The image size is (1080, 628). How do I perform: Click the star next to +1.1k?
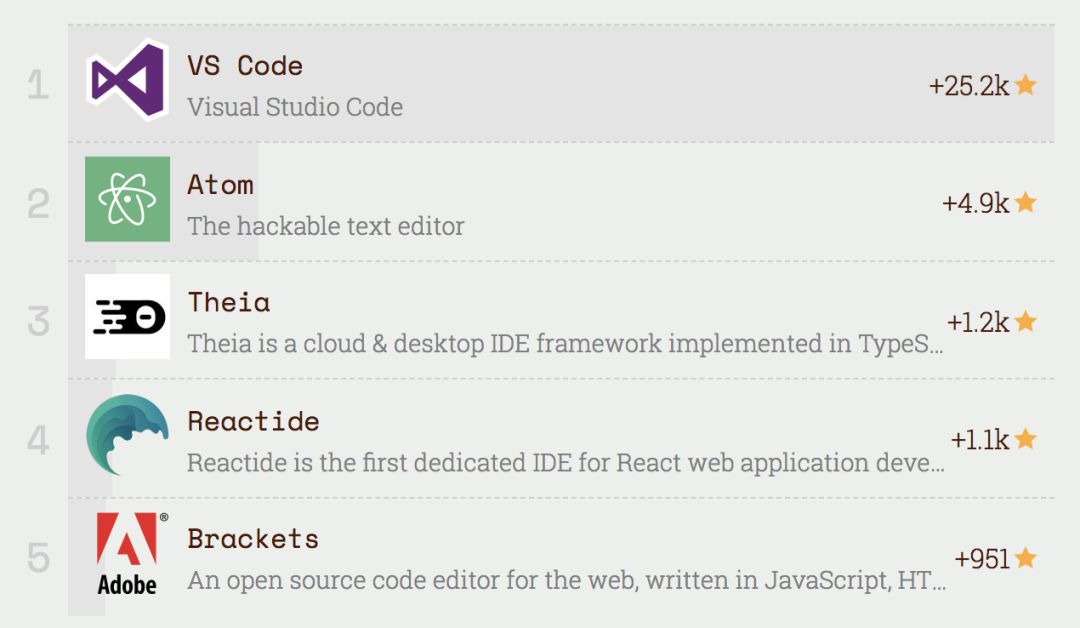click(1025, 440)
